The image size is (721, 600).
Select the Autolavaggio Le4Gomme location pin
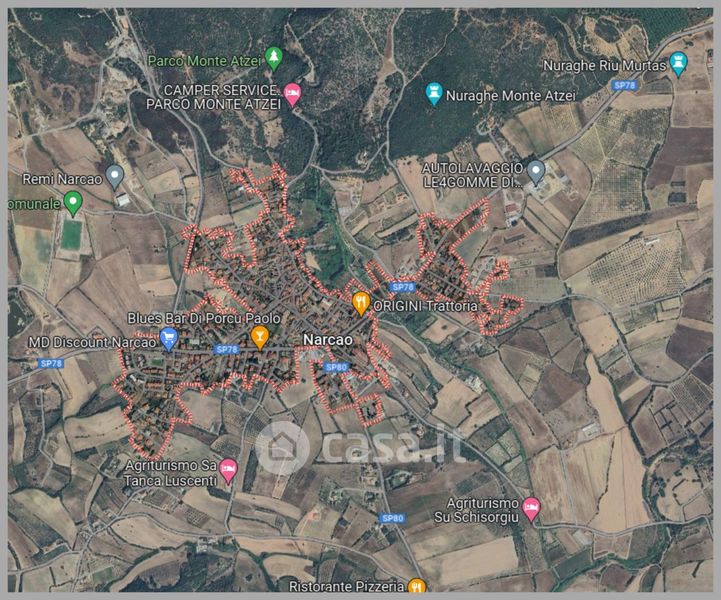pyautogui.click(x=536, y=172)
